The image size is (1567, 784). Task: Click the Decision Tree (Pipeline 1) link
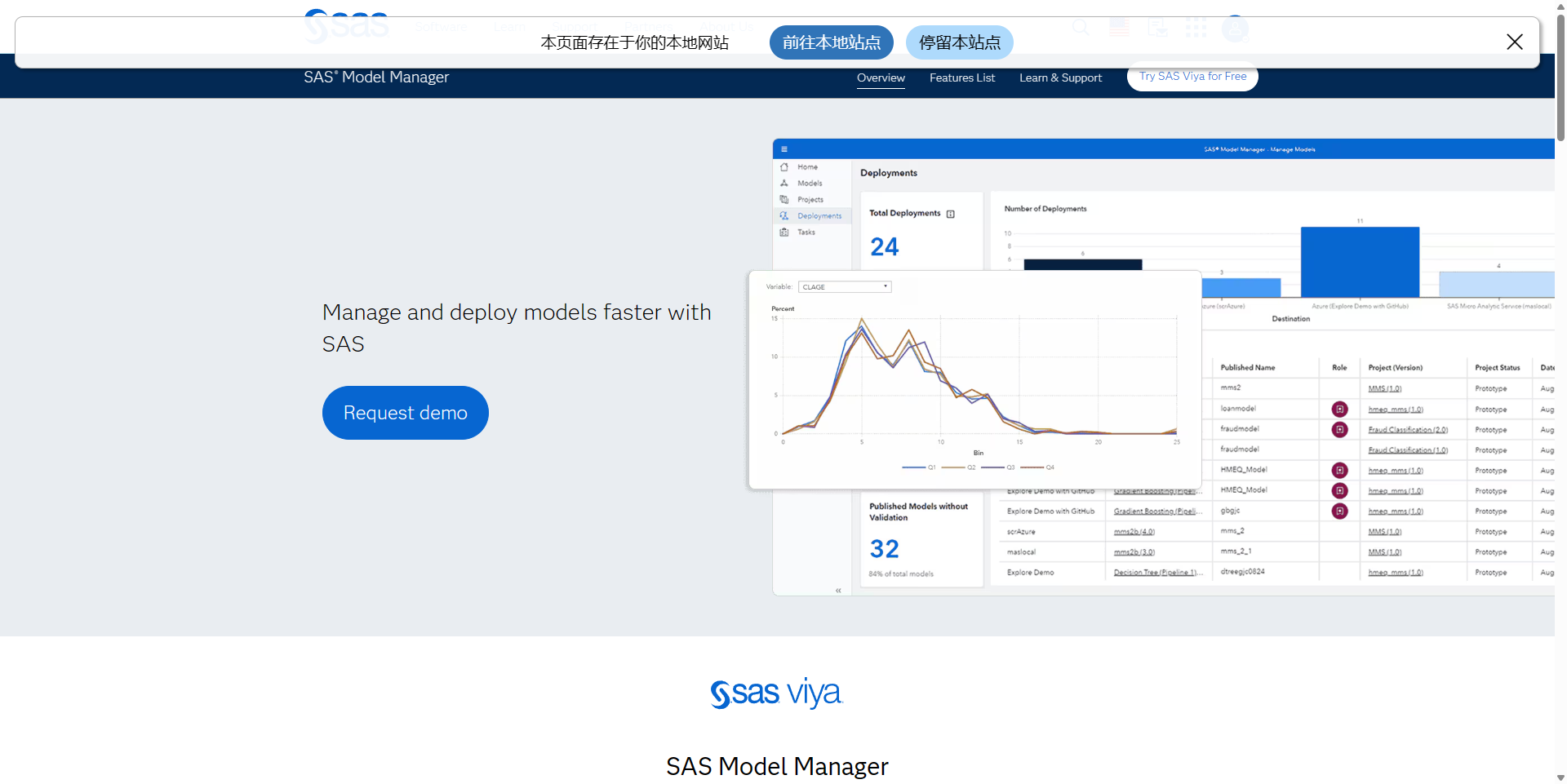coord(1158,573)
